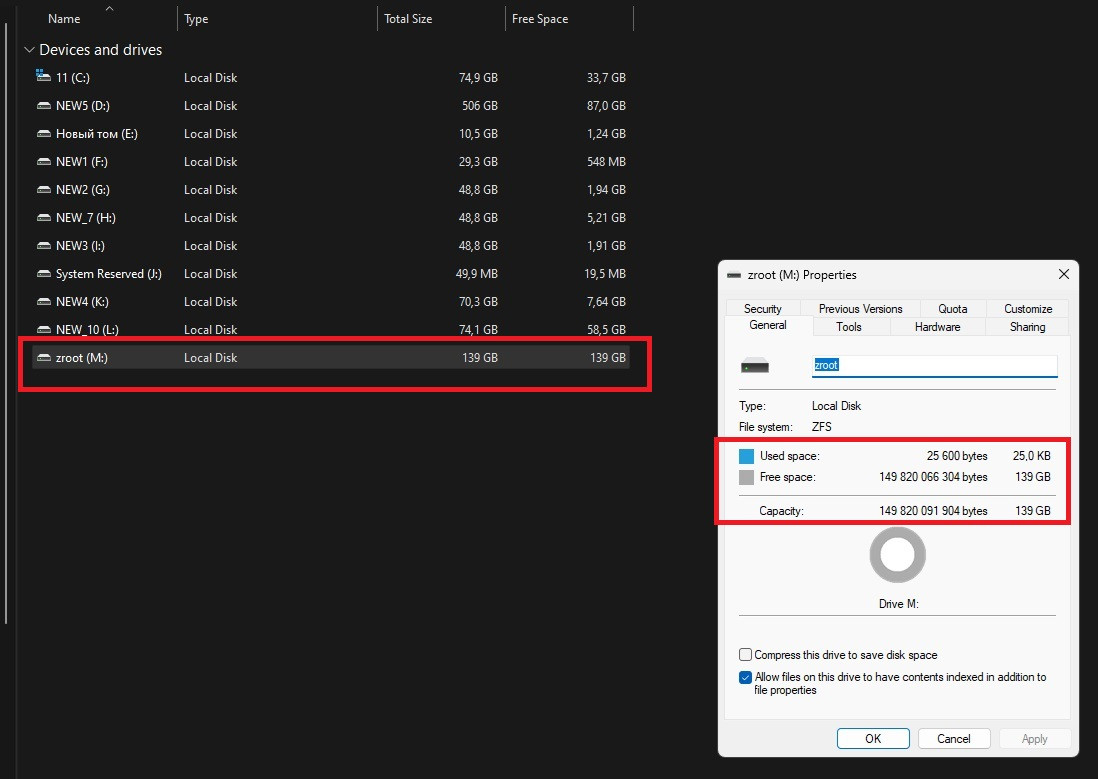This screenshot has width=1098, height=779.
Task: Select row label 'NEW3 (I:)'
Action: [81, 246]
